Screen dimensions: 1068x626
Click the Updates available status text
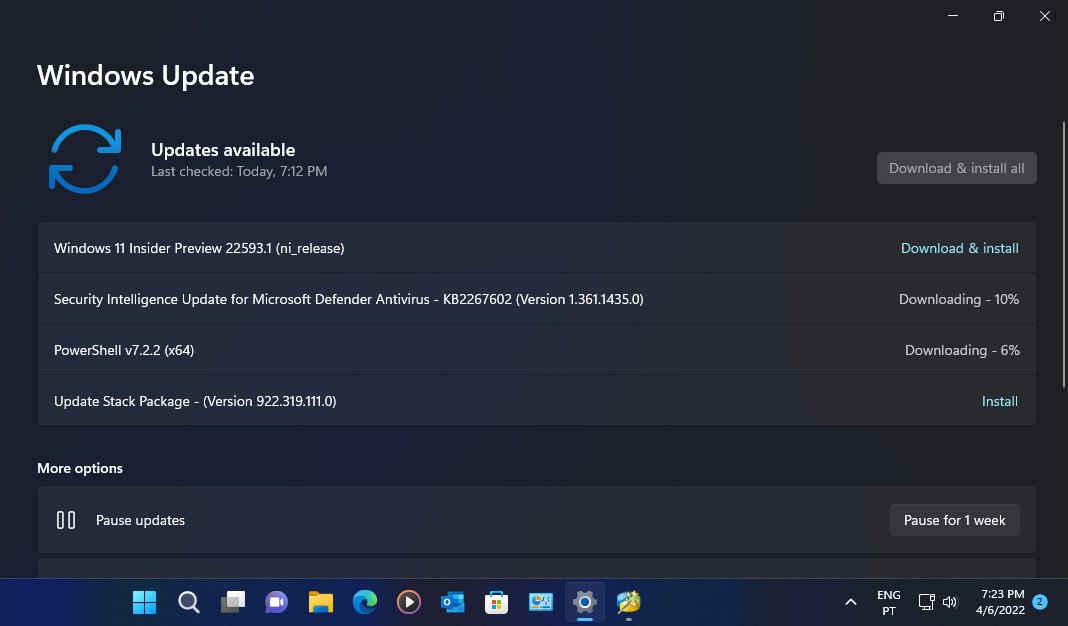coord(223,150)
